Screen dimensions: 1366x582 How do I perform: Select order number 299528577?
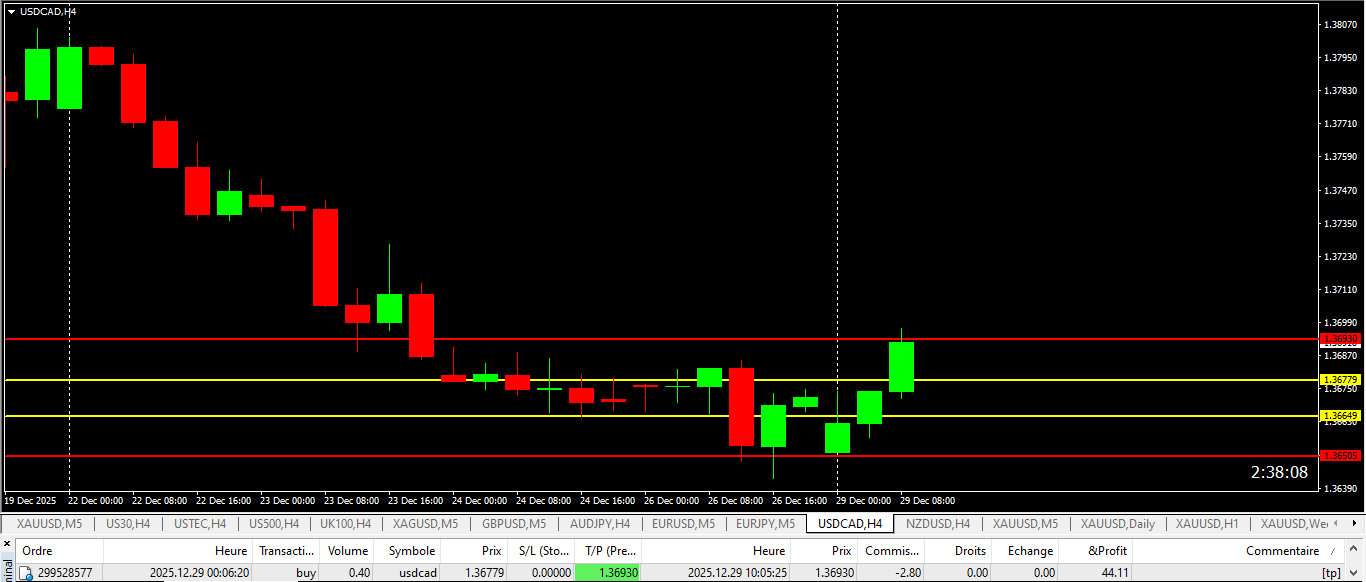pyautogui.click(x=65, y=573)
